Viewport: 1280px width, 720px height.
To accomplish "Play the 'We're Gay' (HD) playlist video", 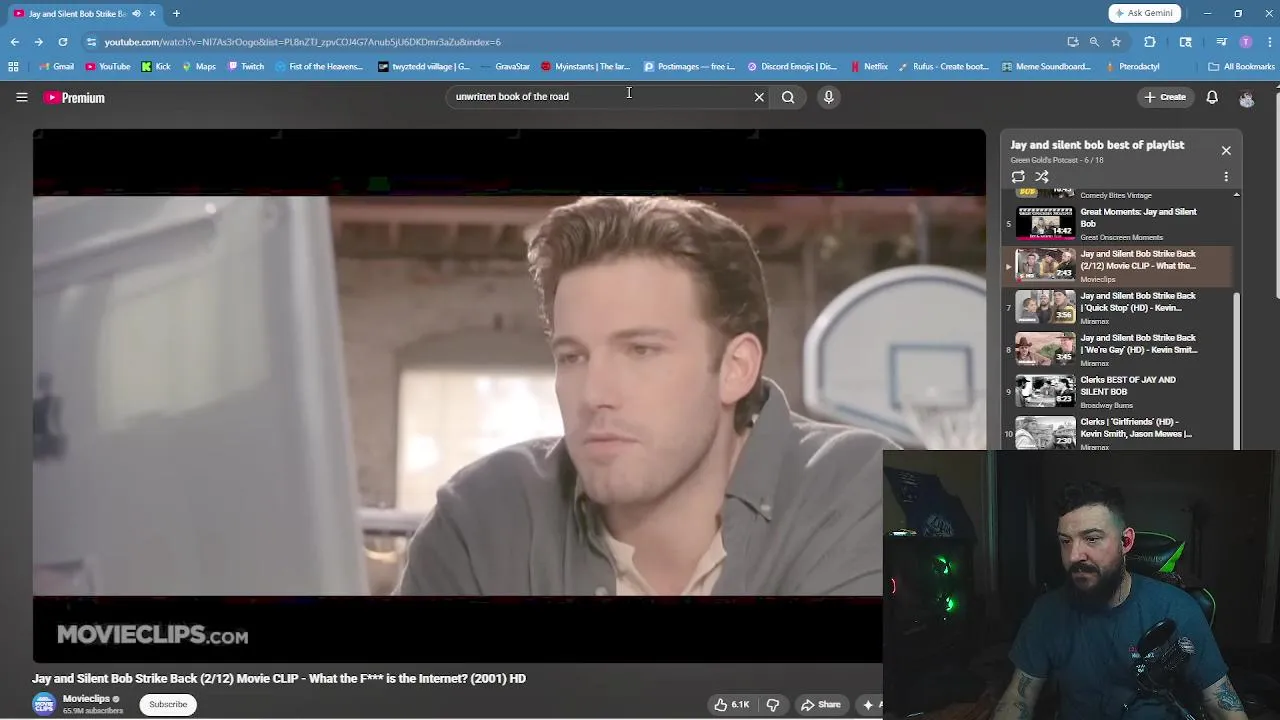I will click(x=1118, y=349).
